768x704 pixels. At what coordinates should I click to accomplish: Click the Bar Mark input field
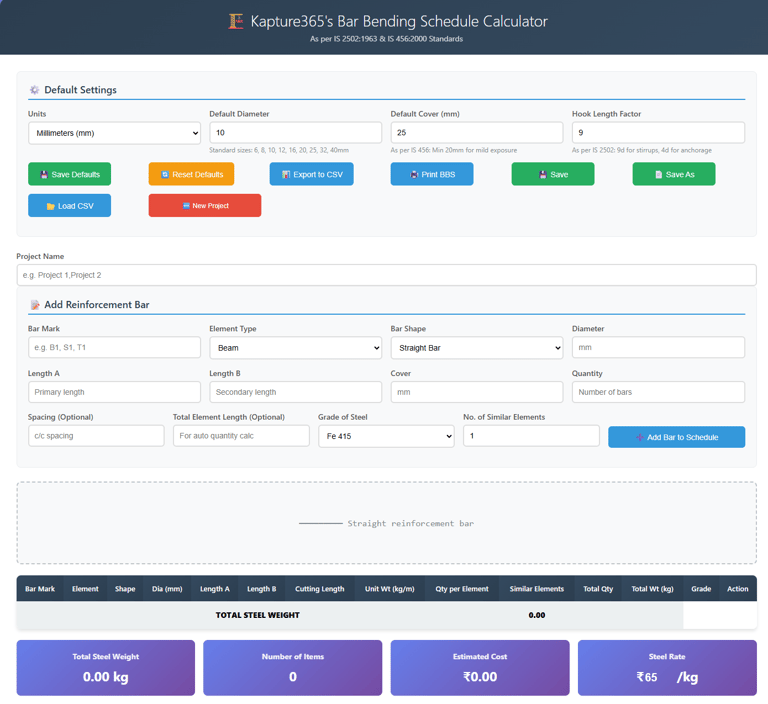point(114,347)
